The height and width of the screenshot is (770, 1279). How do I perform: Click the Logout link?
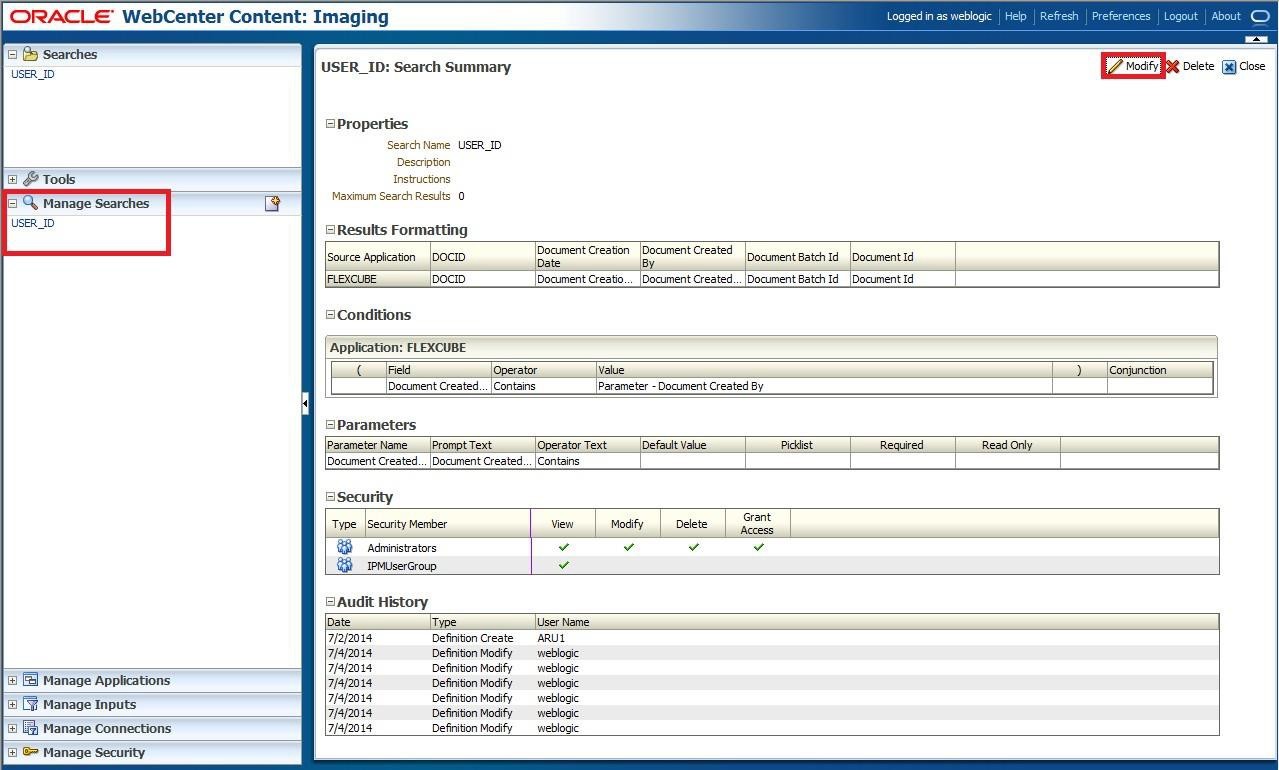(1180, 16)
